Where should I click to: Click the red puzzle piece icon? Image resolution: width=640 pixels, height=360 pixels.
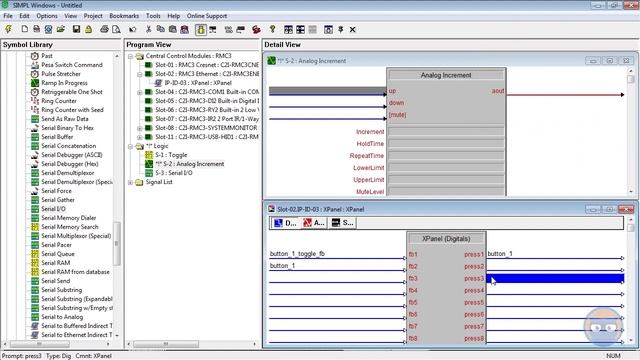pos(256,29)
